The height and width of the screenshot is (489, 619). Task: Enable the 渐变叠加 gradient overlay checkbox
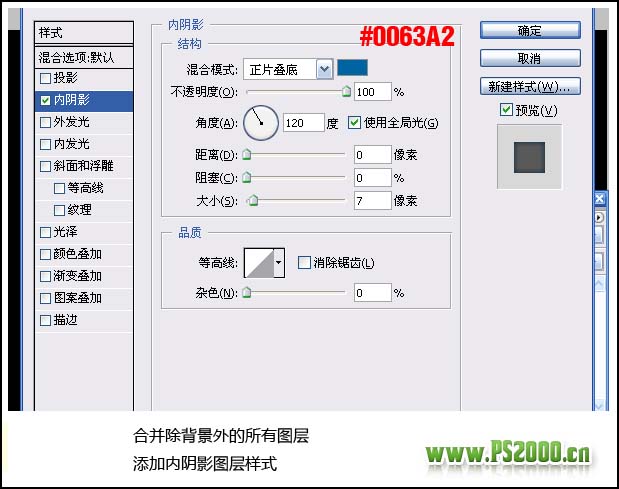45,276
